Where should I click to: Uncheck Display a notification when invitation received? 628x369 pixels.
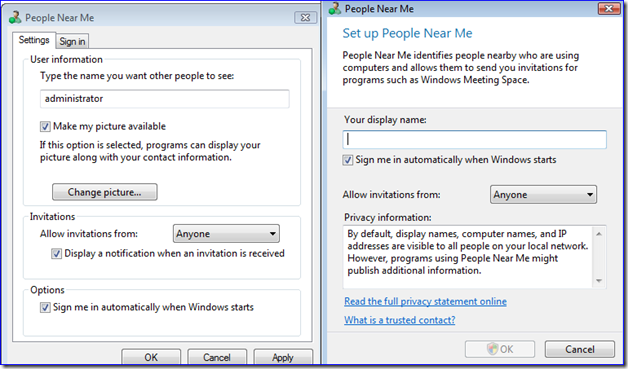tap(56, 254)
